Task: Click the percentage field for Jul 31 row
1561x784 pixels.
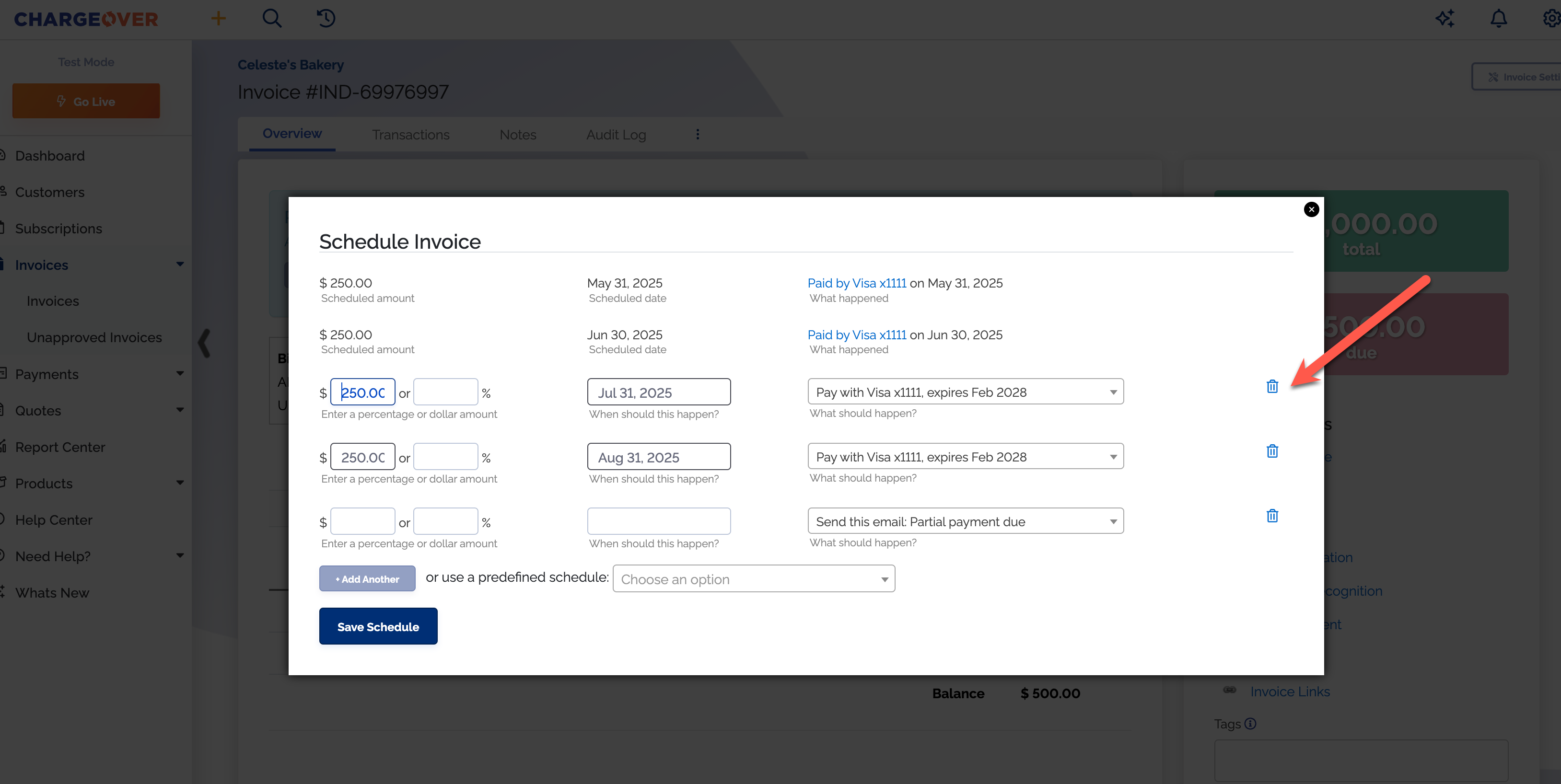Action: [x=445, y=392]
